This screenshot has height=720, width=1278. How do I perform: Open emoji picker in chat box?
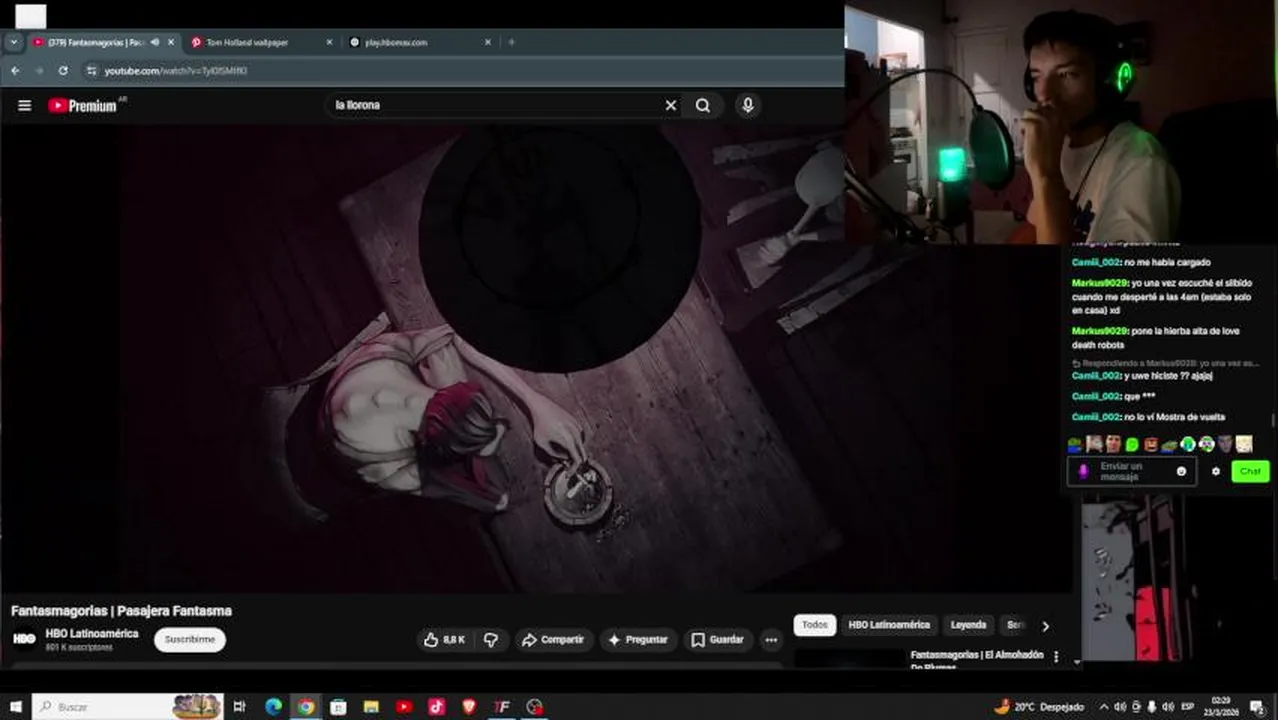(x=1181, y=471)
